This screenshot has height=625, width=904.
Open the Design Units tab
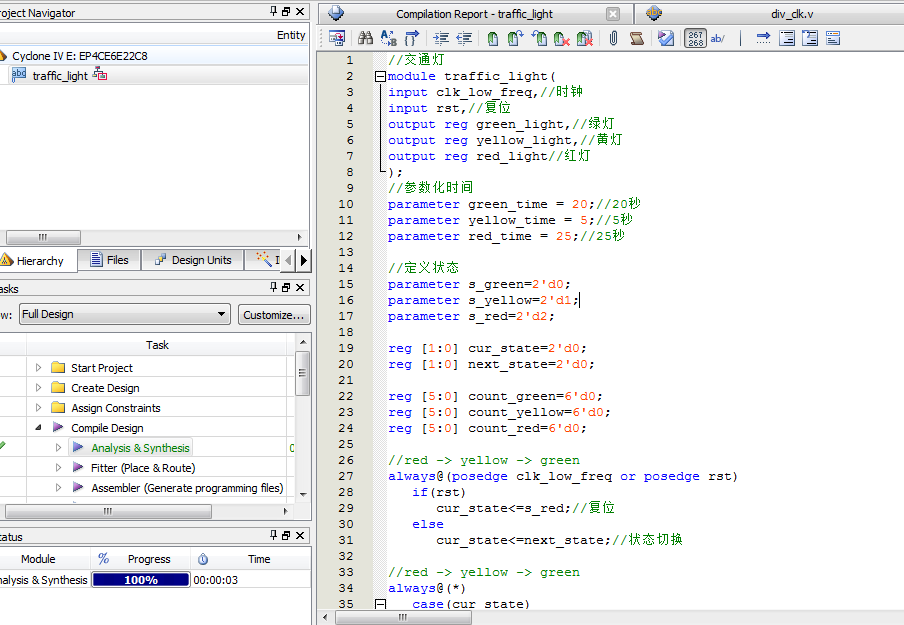click(x=193, y=260)
